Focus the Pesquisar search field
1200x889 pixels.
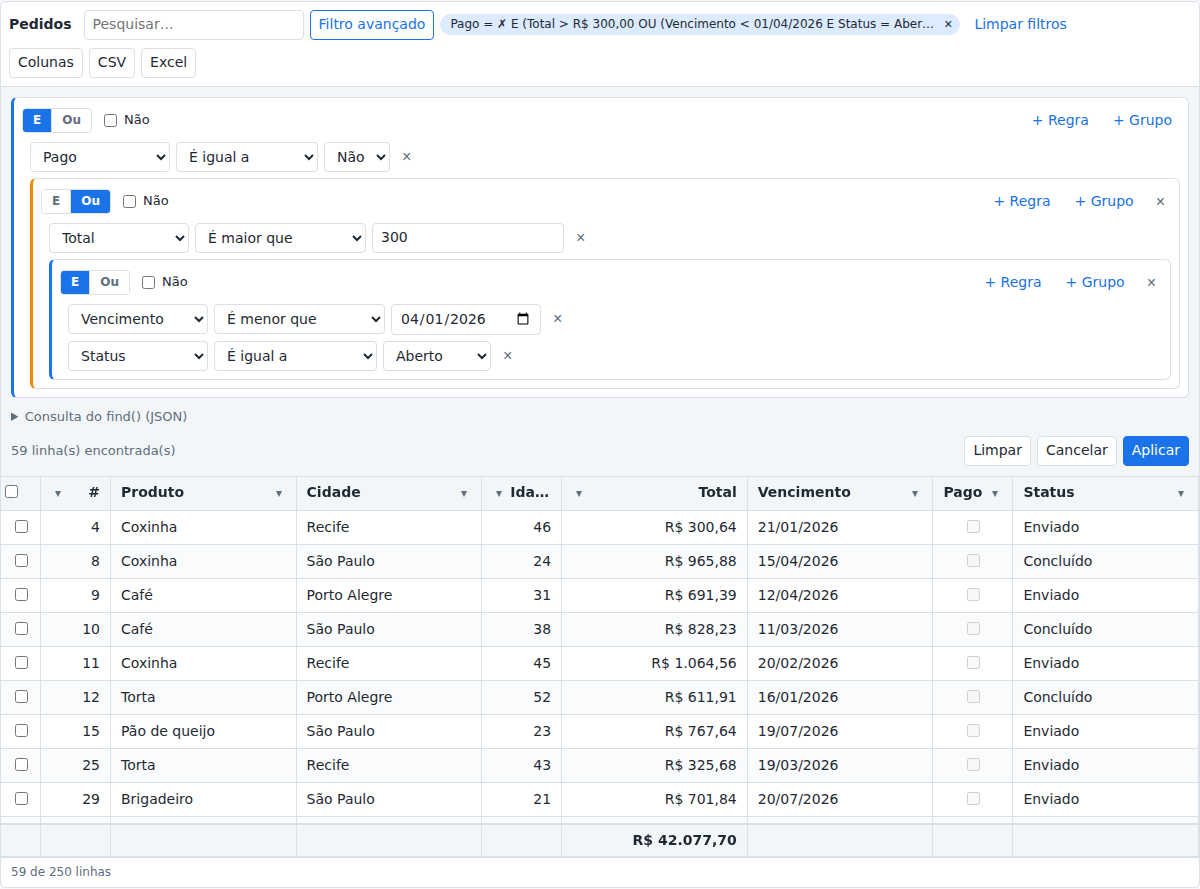[194, 24]
